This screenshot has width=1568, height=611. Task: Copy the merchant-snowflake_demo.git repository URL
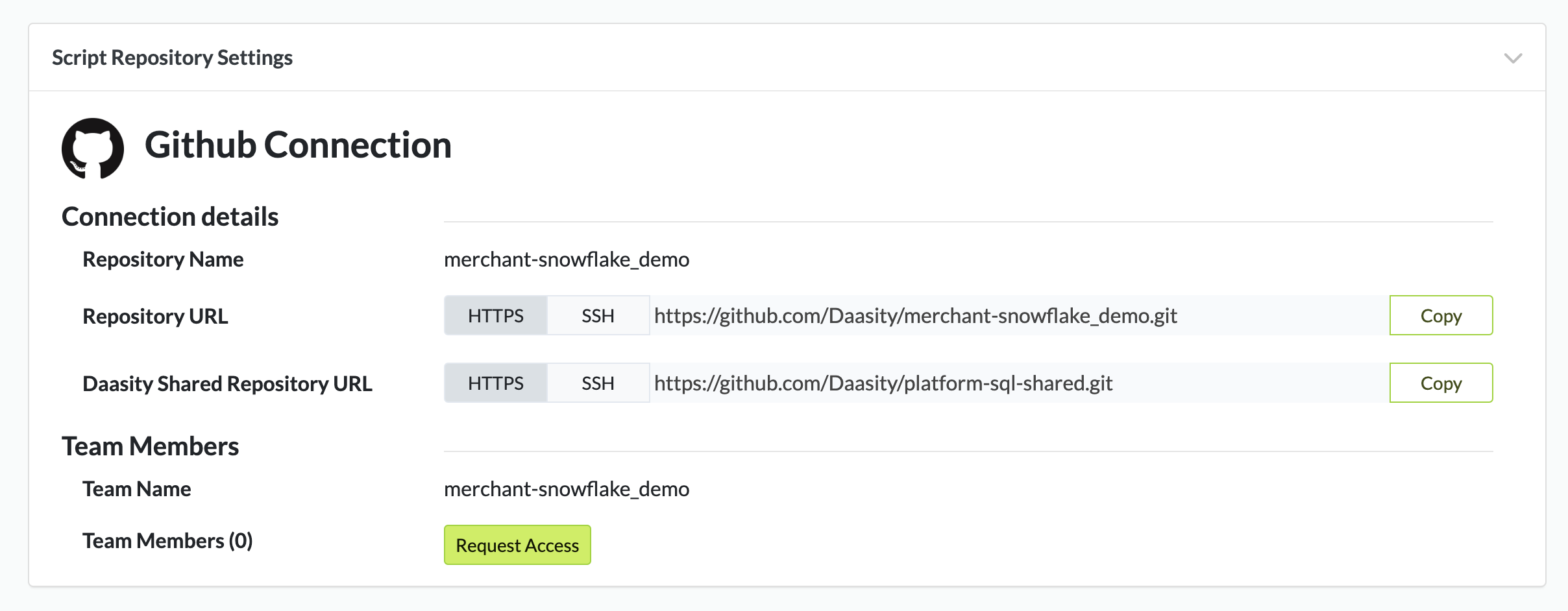(1441, 316)
